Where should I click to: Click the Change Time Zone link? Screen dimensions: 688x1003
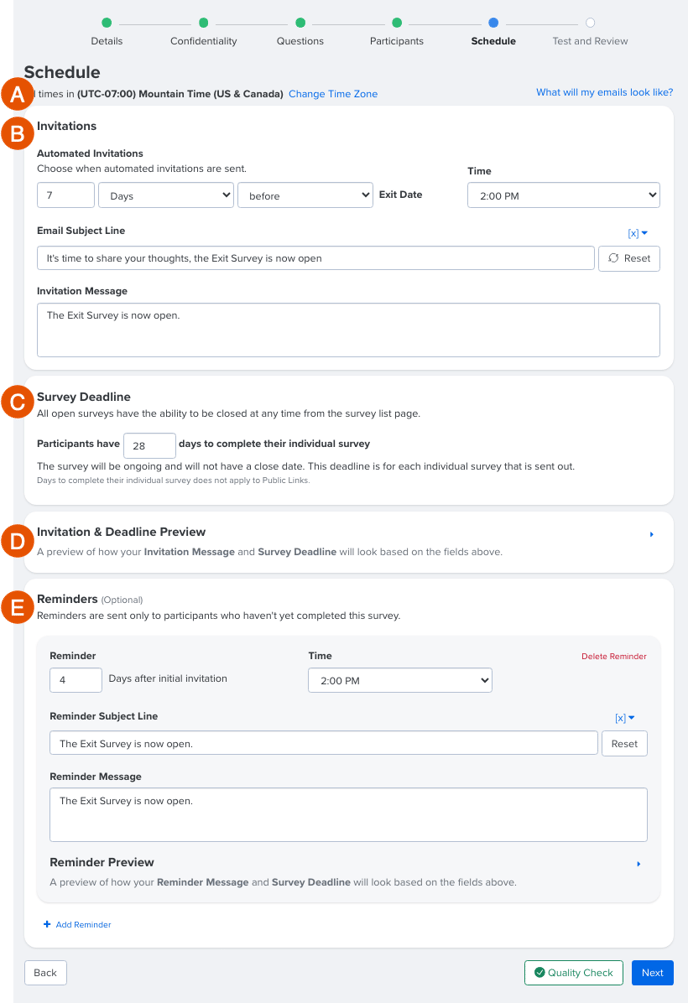(333, 94)
